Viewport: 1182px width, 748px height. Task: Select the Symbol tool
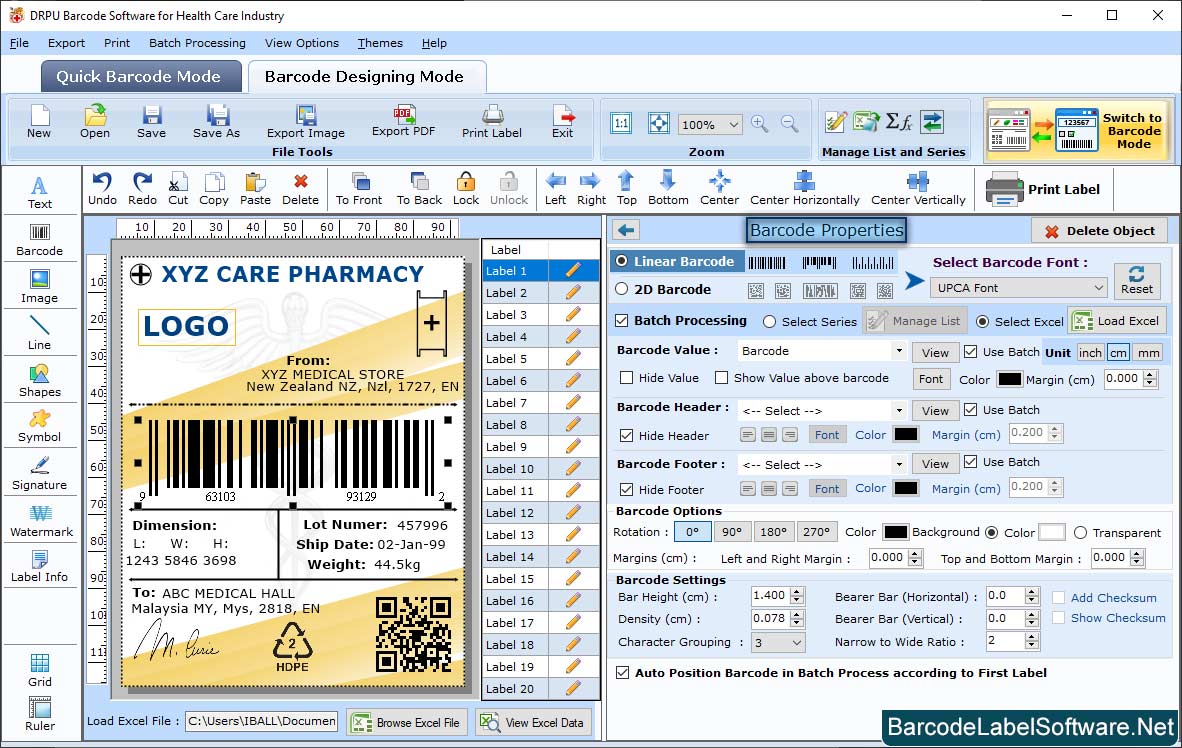click(39, 426)
